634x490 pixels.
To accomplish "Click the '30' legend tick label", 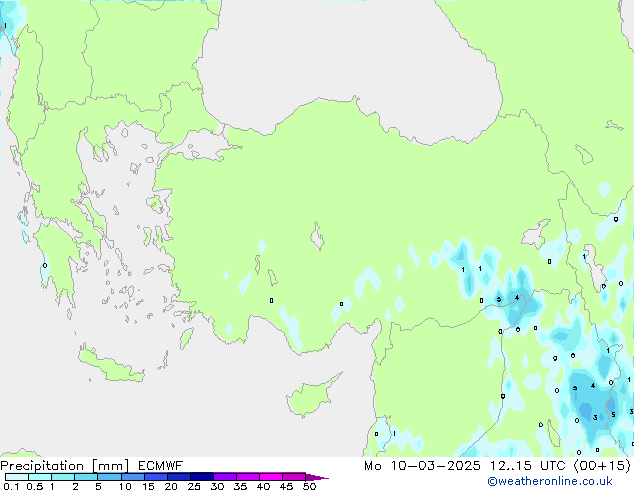I will tap(217, 486).
